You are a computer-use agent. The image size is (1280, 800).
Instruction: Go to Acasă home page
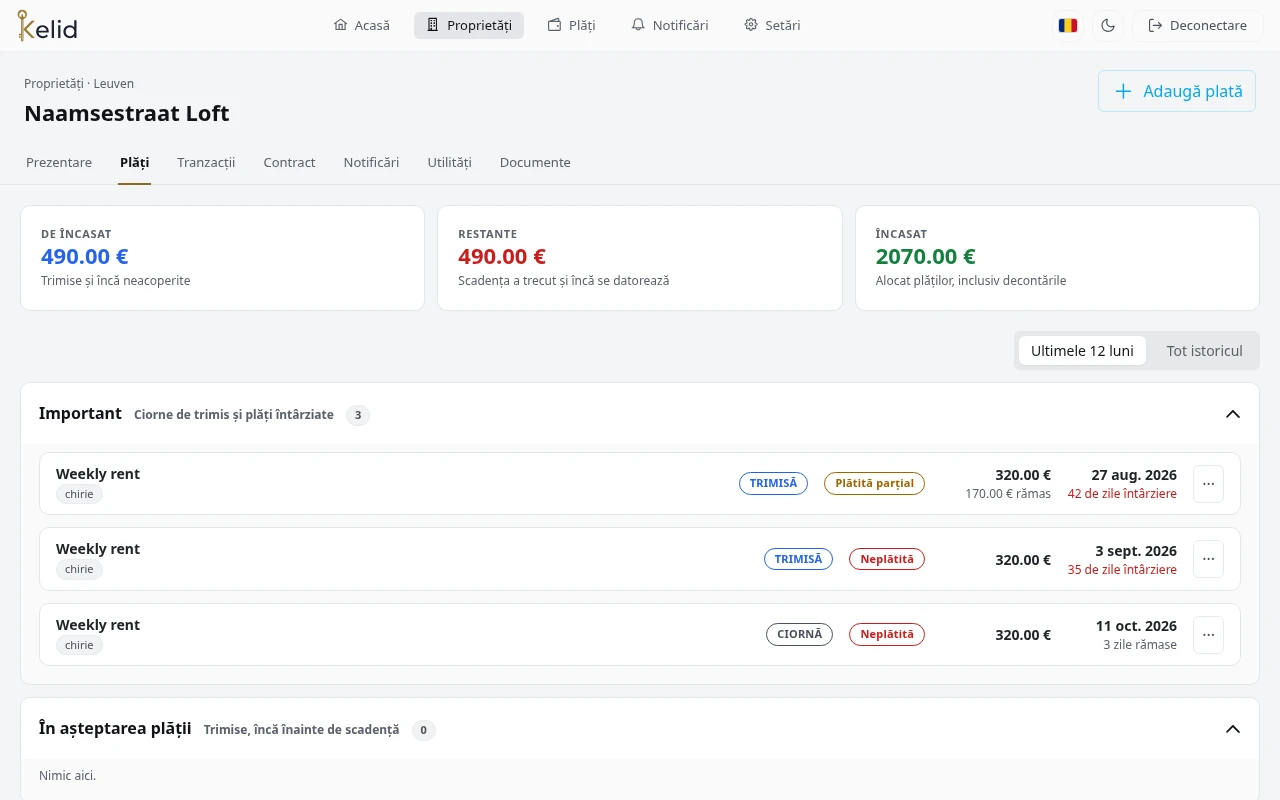click(361, 25)
